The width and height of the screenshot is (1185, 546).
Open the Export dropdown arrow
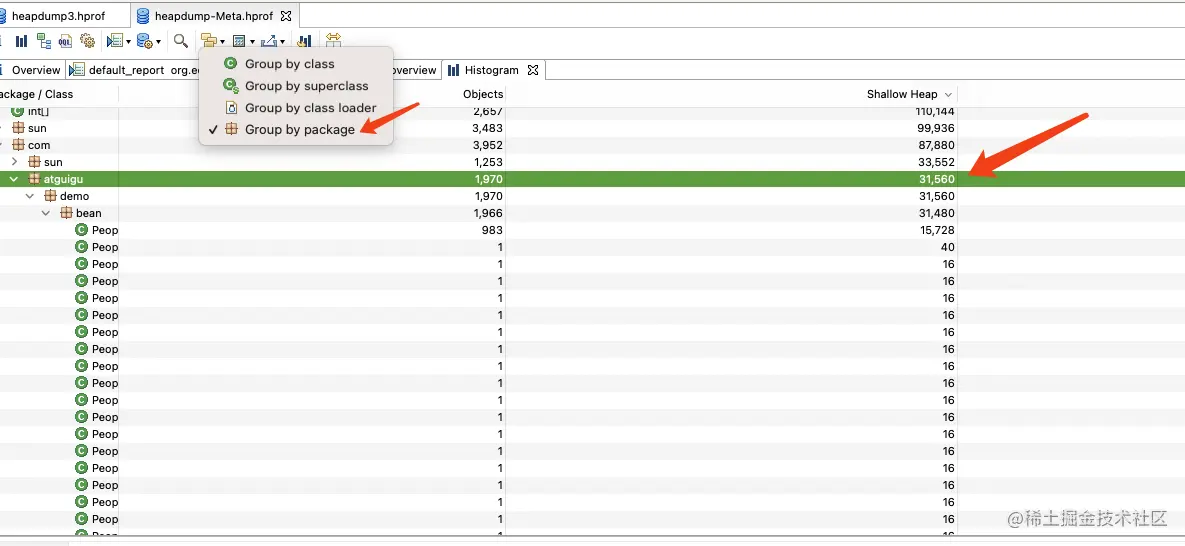(x=282, y=42)
